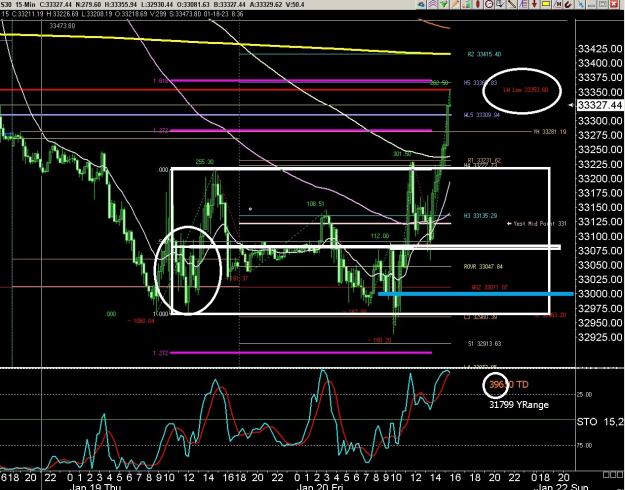
Task: Click the 33473.80 label near top left
Action: 62,26
